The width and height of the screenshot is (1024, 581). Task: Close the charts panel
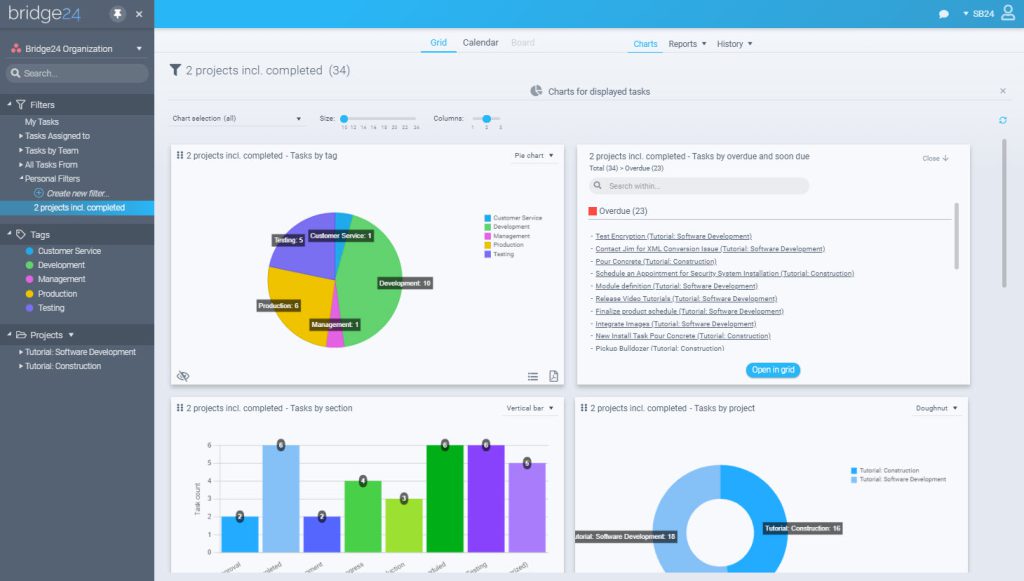tap(1002, 91)
